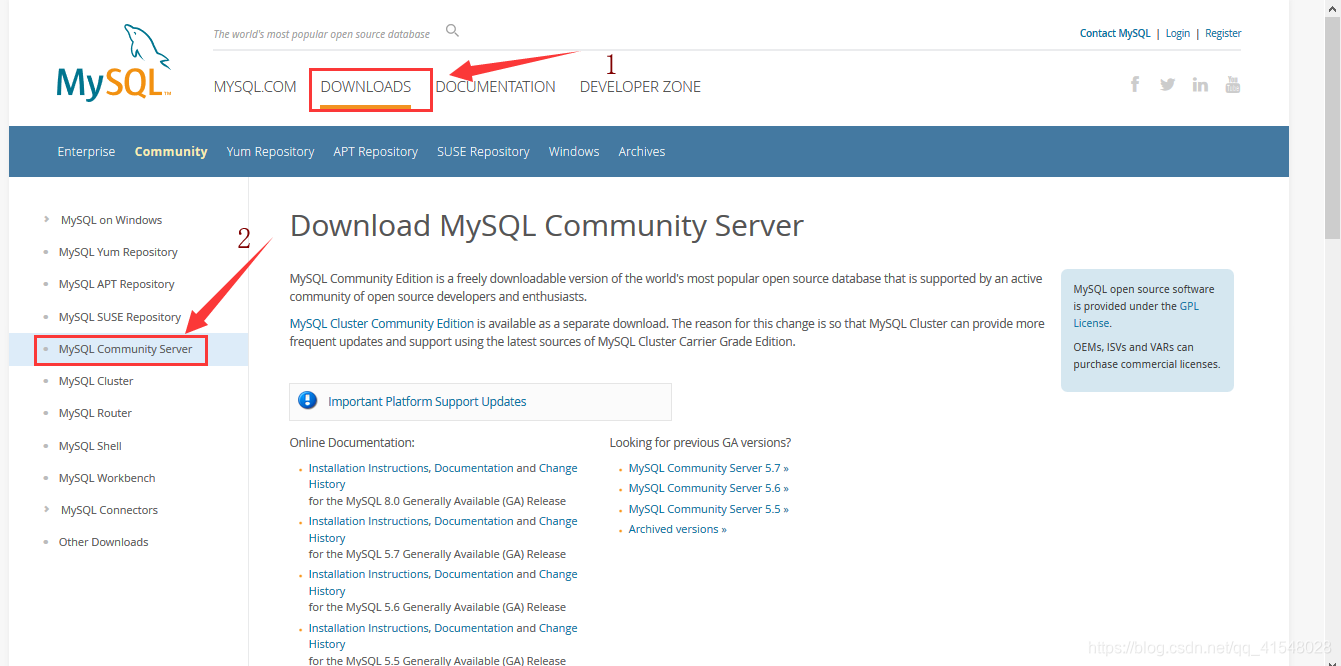
Task: Click Important Platform Support Updates link
Action: (427, 401)
